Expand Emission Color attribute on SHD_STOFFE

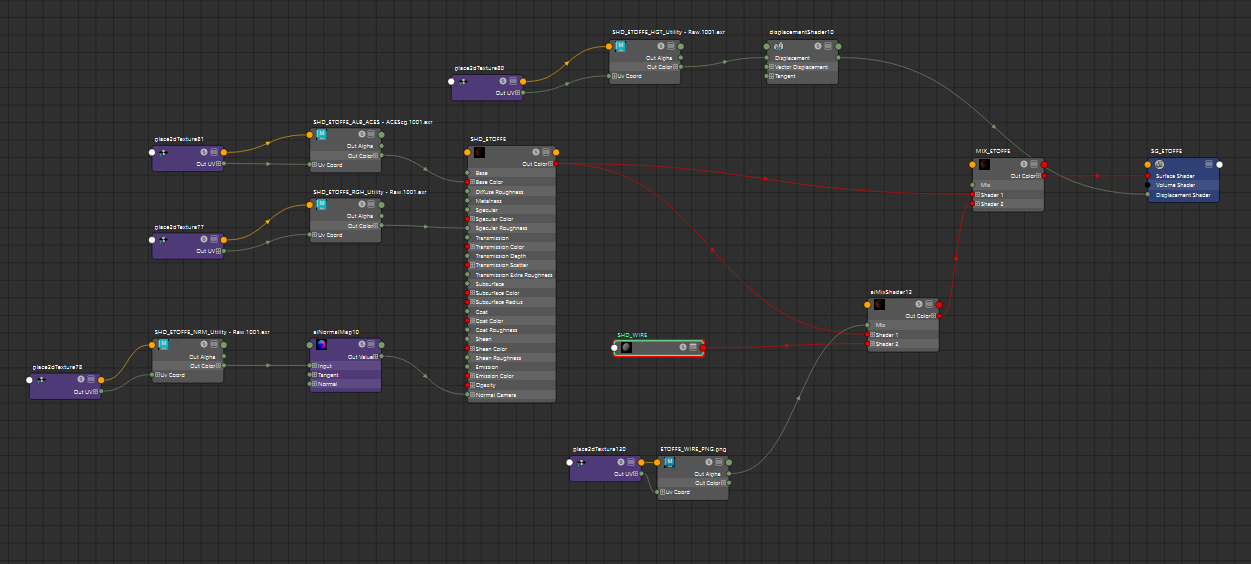click(x=473, y=376)
